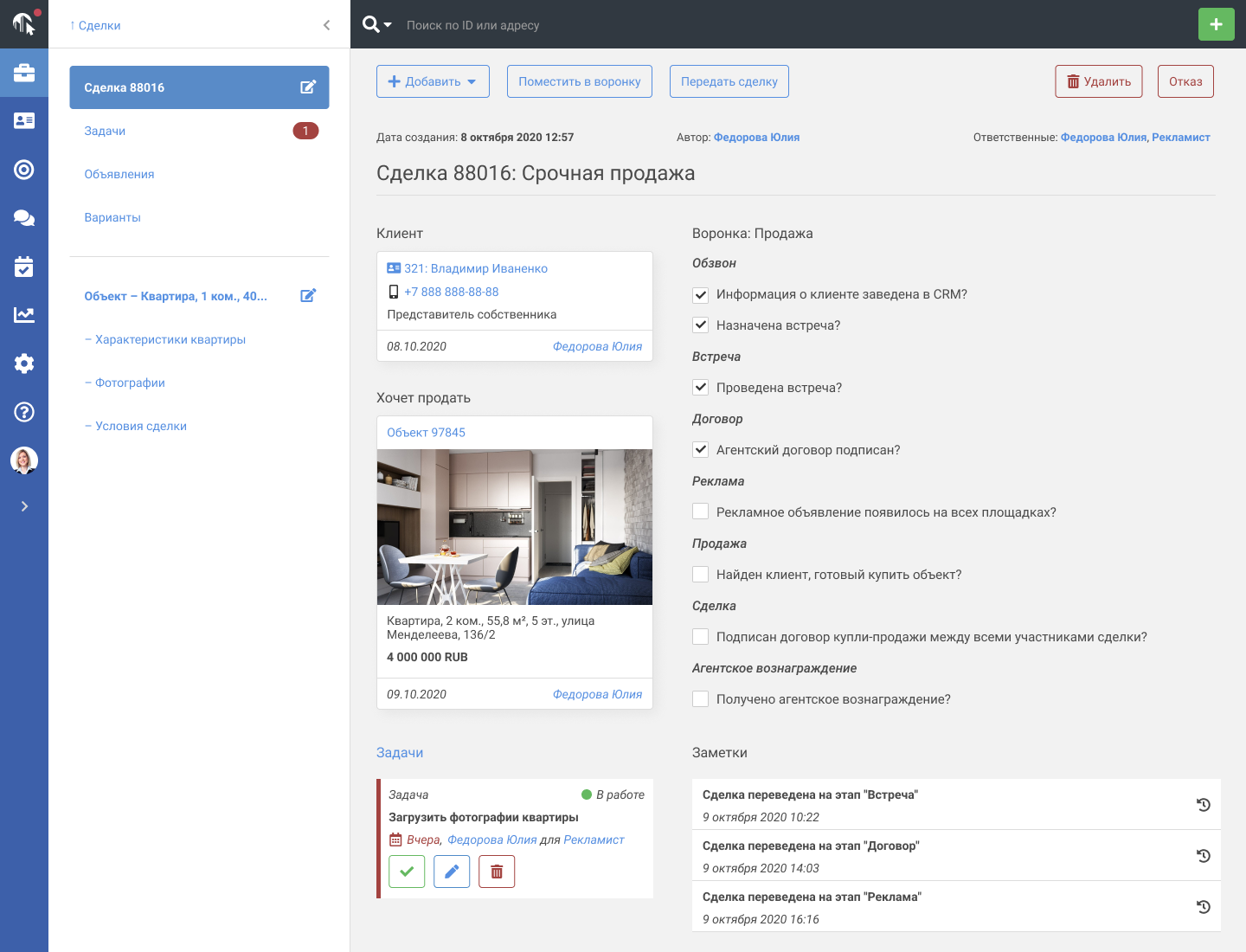This screenshot has width=1246, height=952.
Task: Open Задачи in left panel
Action: (x=105, y=131)
